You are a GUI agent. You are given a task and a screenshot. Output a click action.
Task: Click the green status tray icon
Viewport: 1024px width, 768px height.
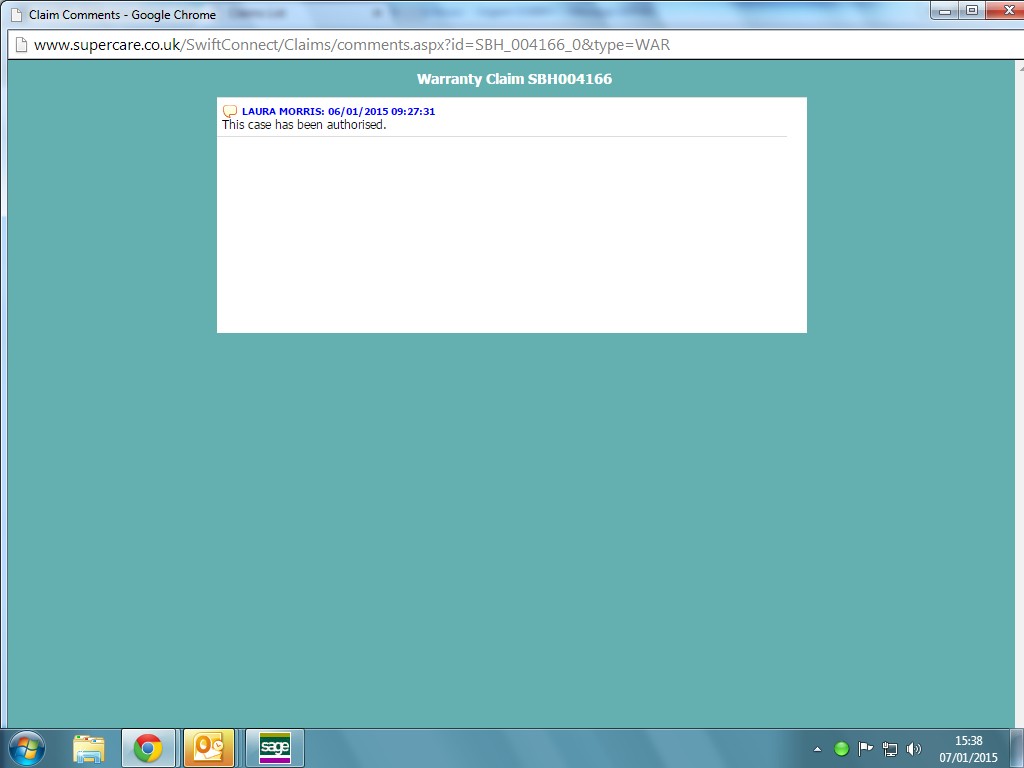[x=841, y=748]
